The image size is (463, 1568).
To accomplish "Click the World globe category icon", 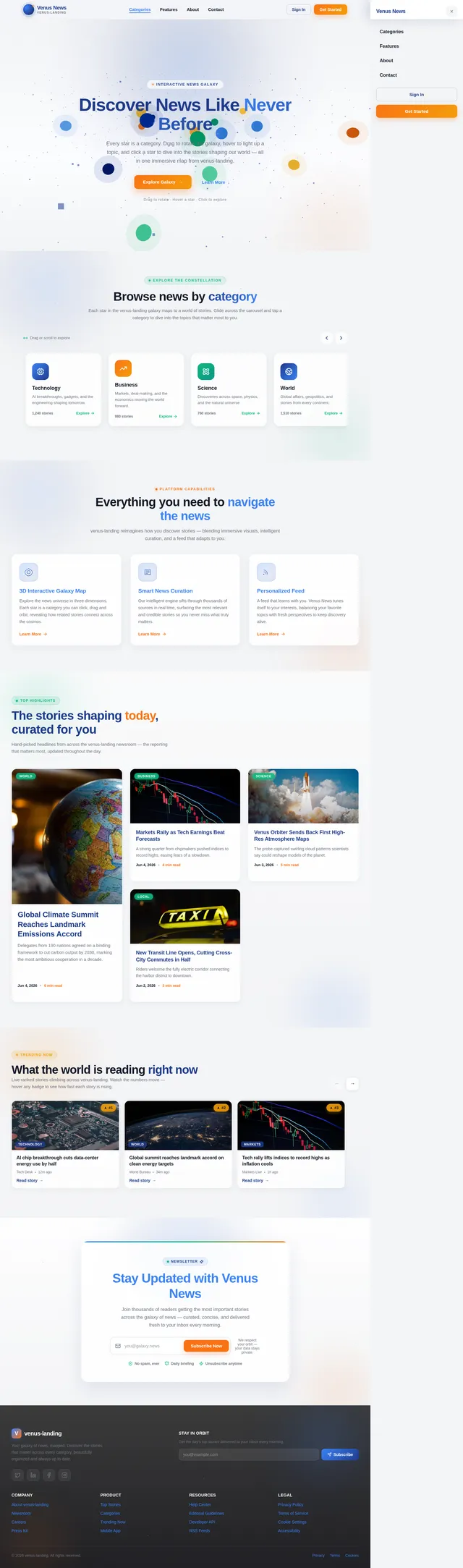I will [289, 371].
